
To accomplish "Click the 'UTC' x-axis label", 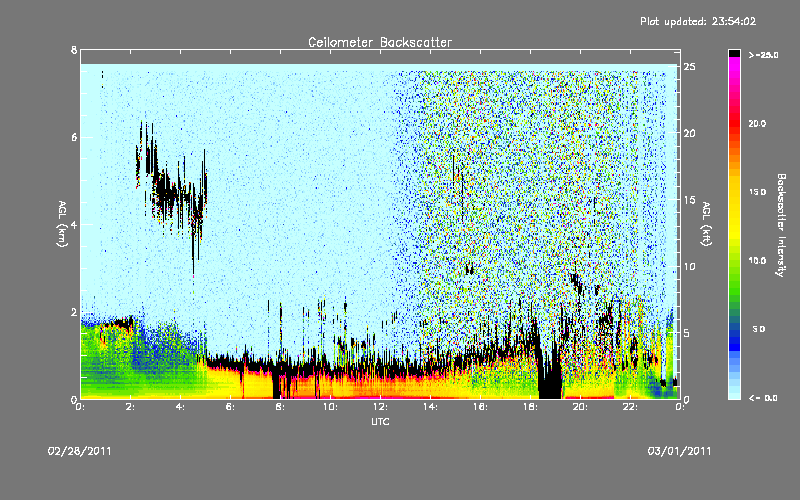I will click(380, 421).
